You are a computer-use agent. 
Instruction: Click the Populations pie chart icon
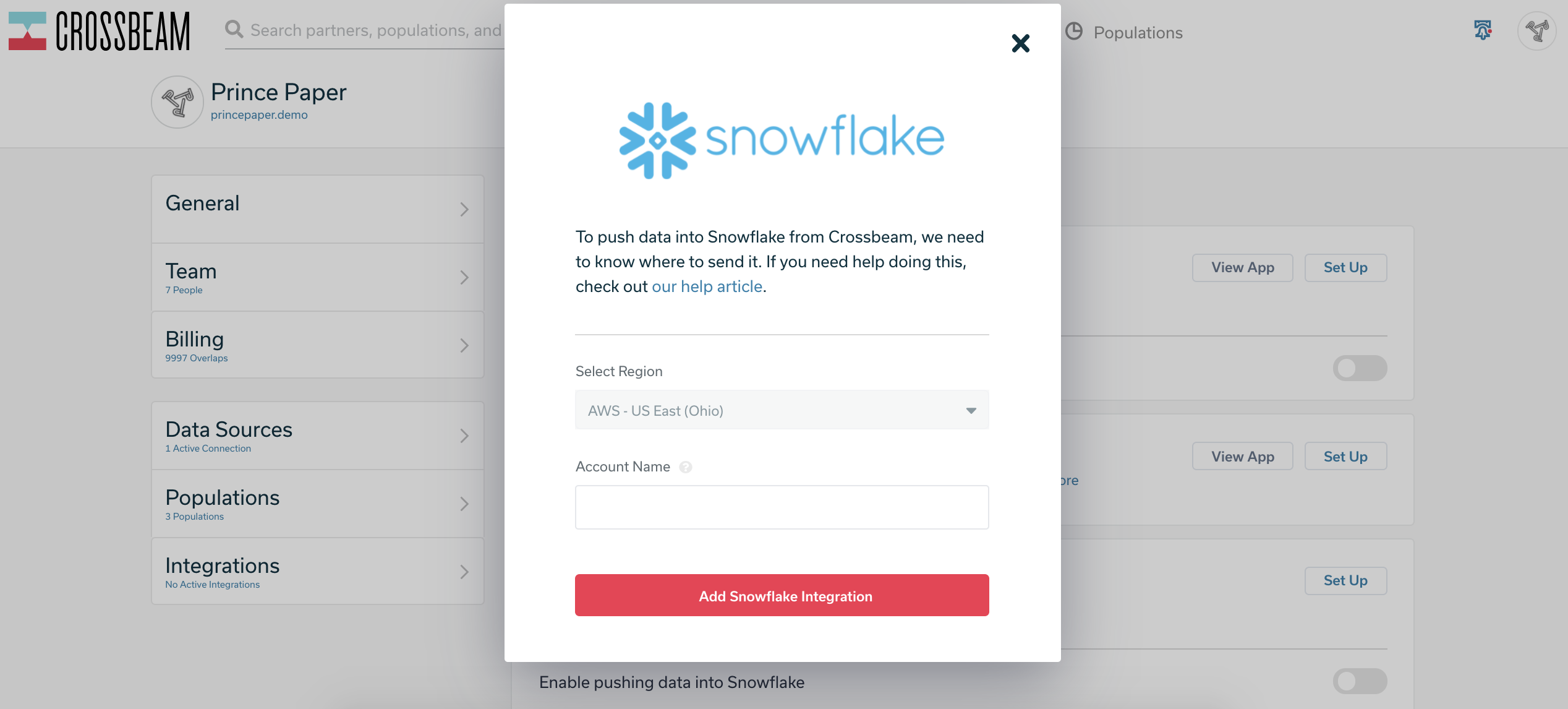pos(1074,32)
